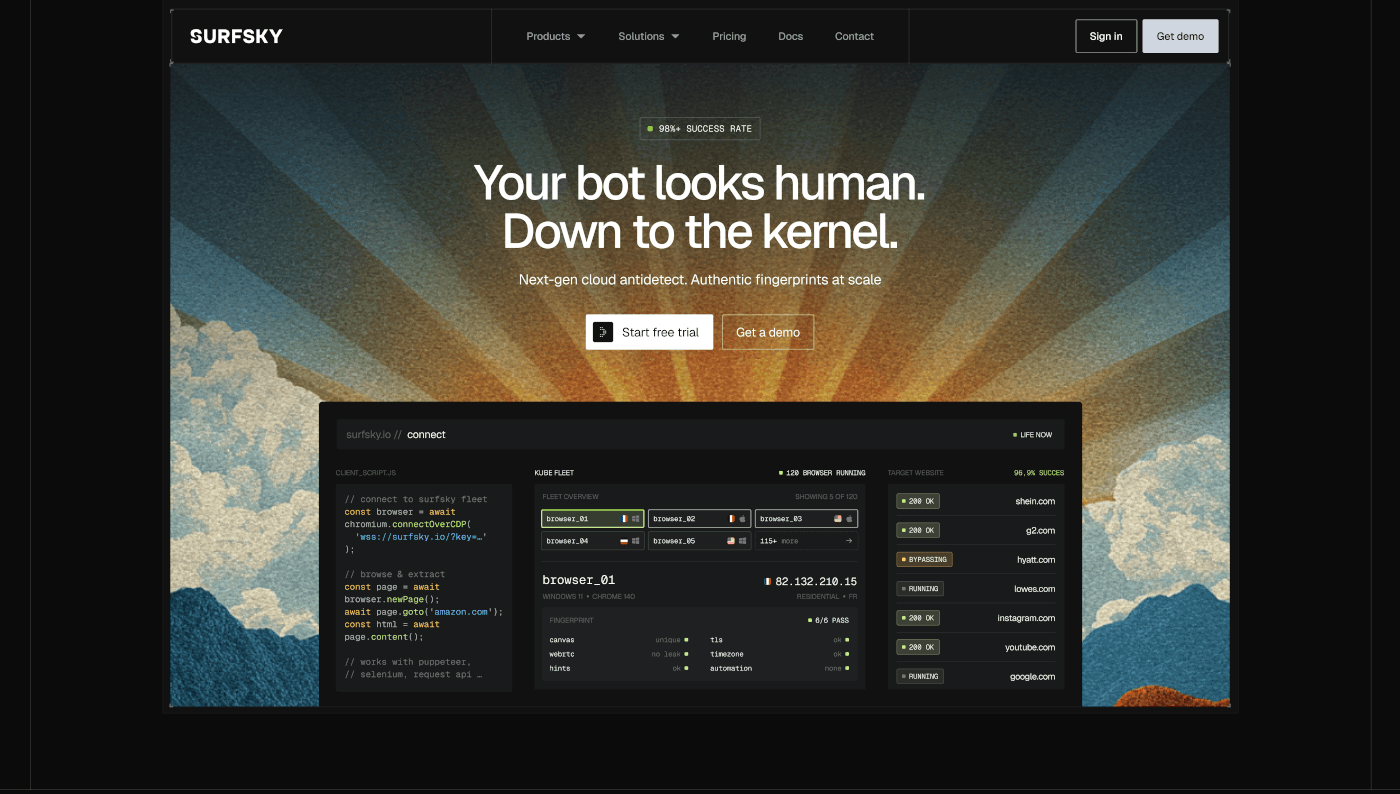Click the Polish flag on browser_04 card
The height and width of the screenshot is (794, 1400).
[x=625, y=541]
